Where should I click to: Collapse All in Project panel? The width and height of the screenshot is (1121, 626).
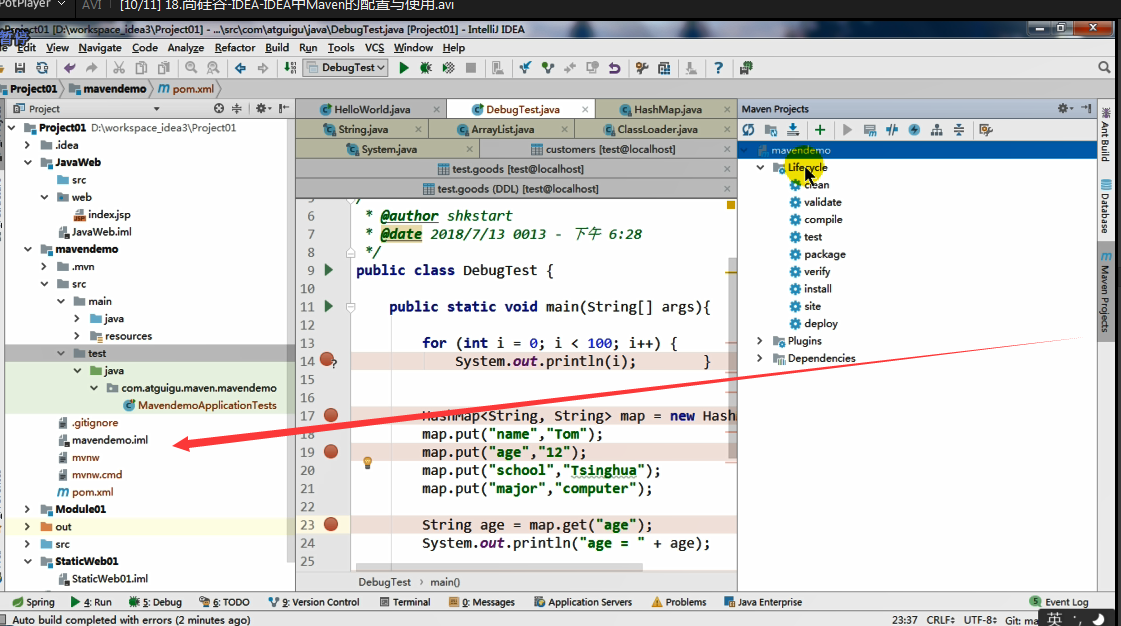[237, 109]
